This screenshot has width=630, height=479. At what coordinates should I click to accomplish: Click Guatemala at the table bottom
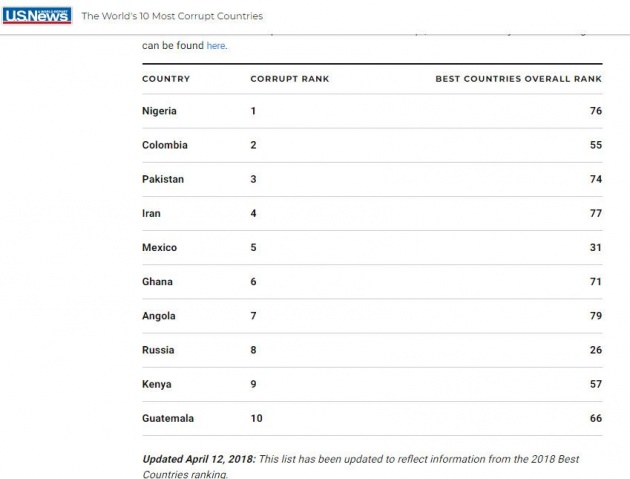coord(168,418)
